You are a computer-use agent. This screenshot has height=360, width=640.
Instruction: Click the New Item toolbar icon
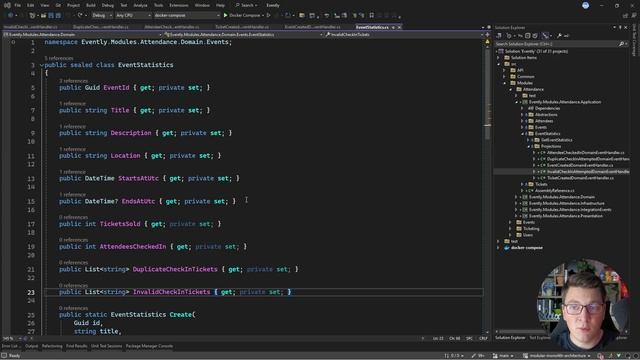pyautogui.click(x=32, y=16)
